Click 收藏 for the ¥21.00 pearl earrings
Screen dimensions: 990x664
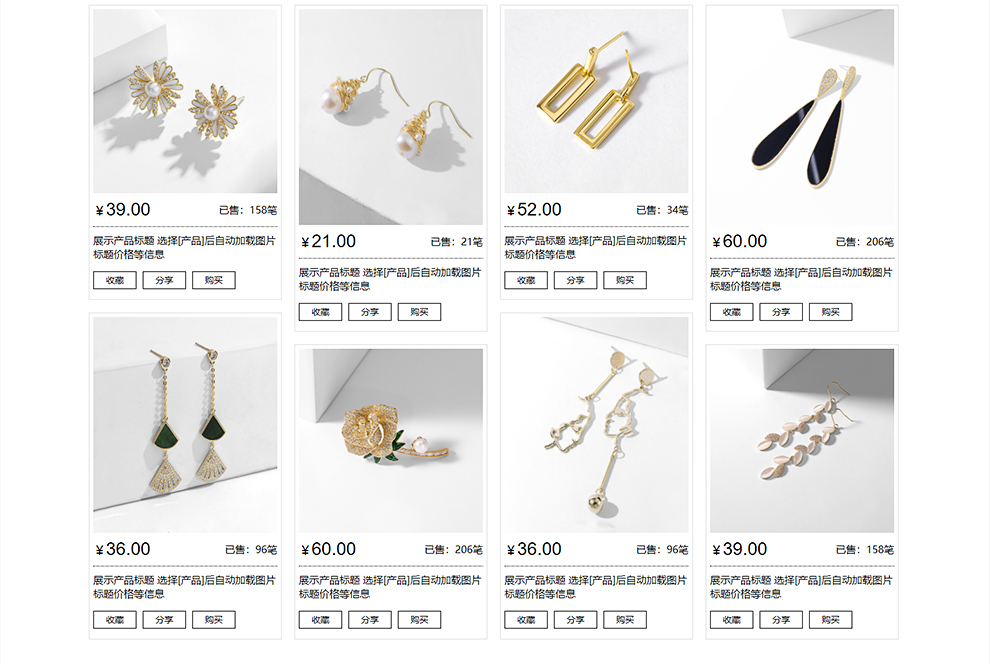click(x=321, y=312)
